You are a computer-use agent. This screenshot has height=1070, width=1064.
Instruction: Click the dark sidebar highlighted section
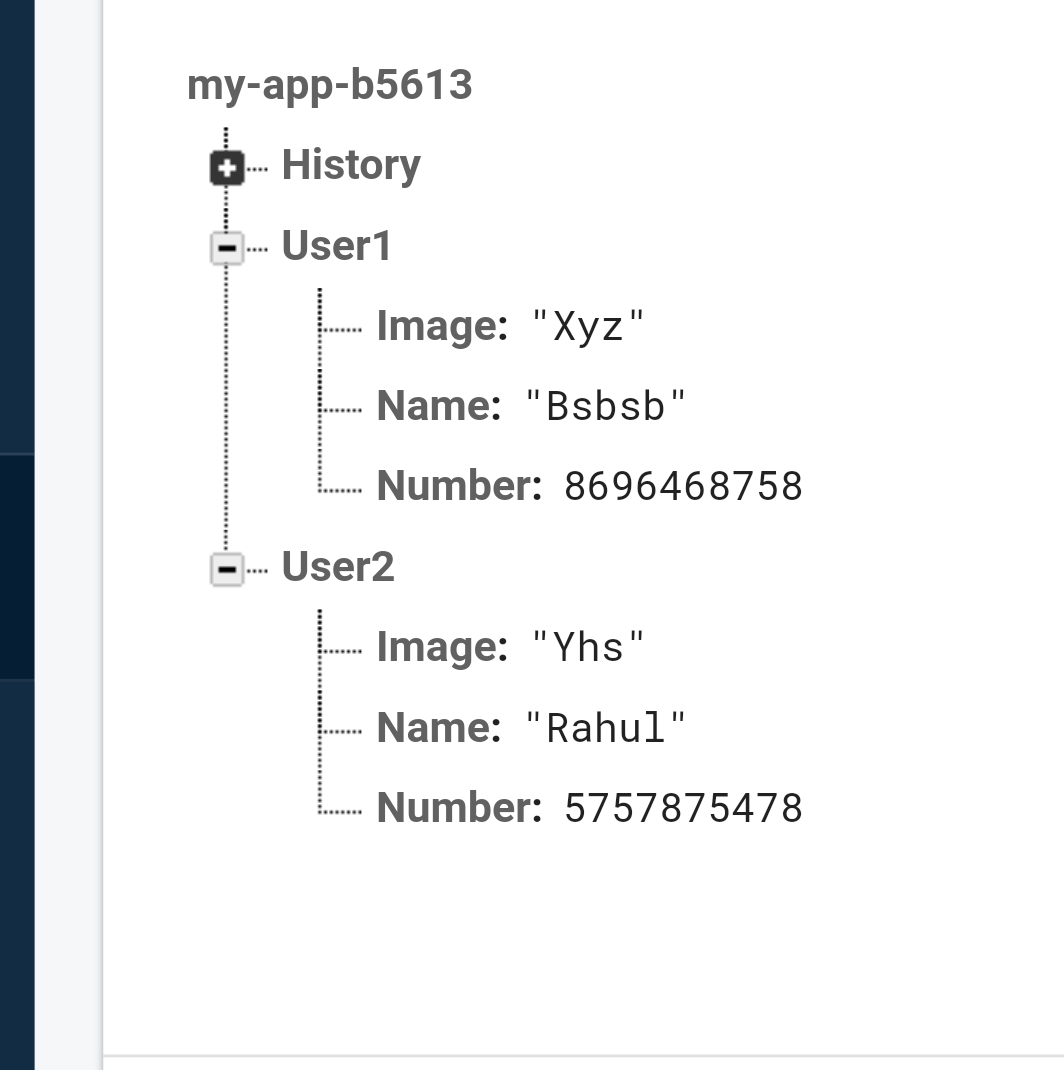[x=17, y=566]
